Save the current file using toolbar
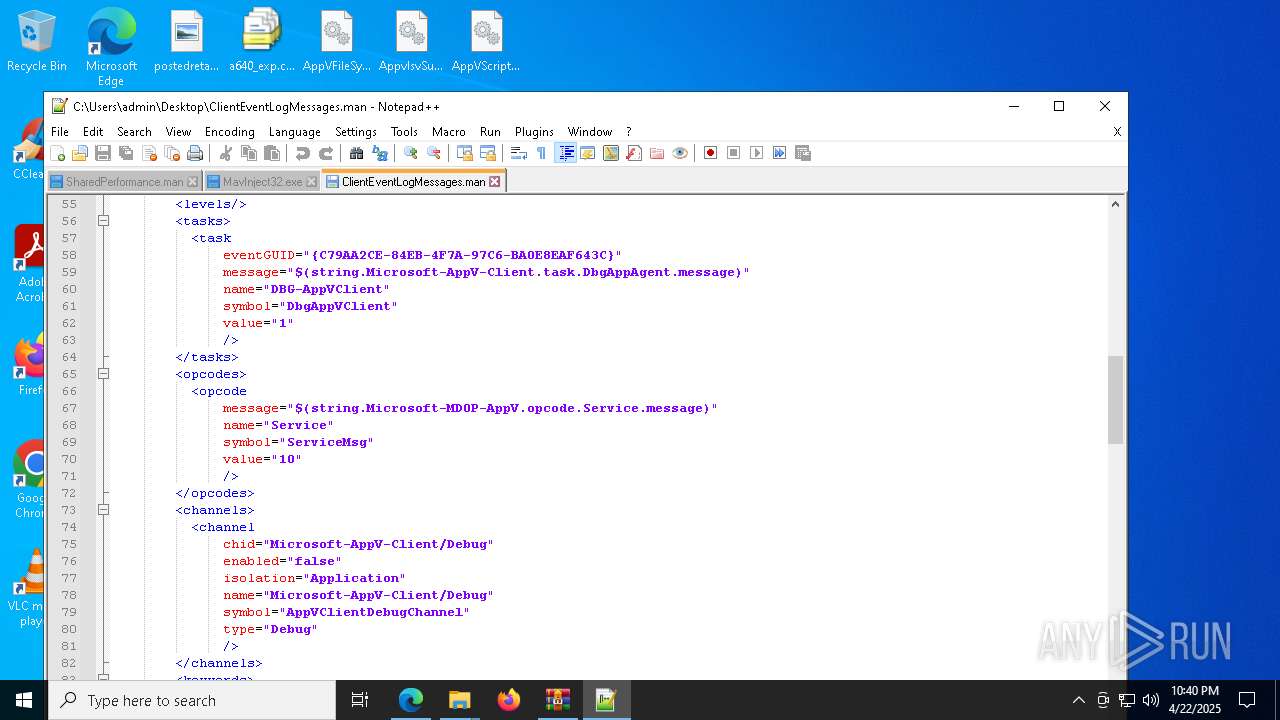The width and height of the screenshot is (1280, 720). (x=103, y=153)
